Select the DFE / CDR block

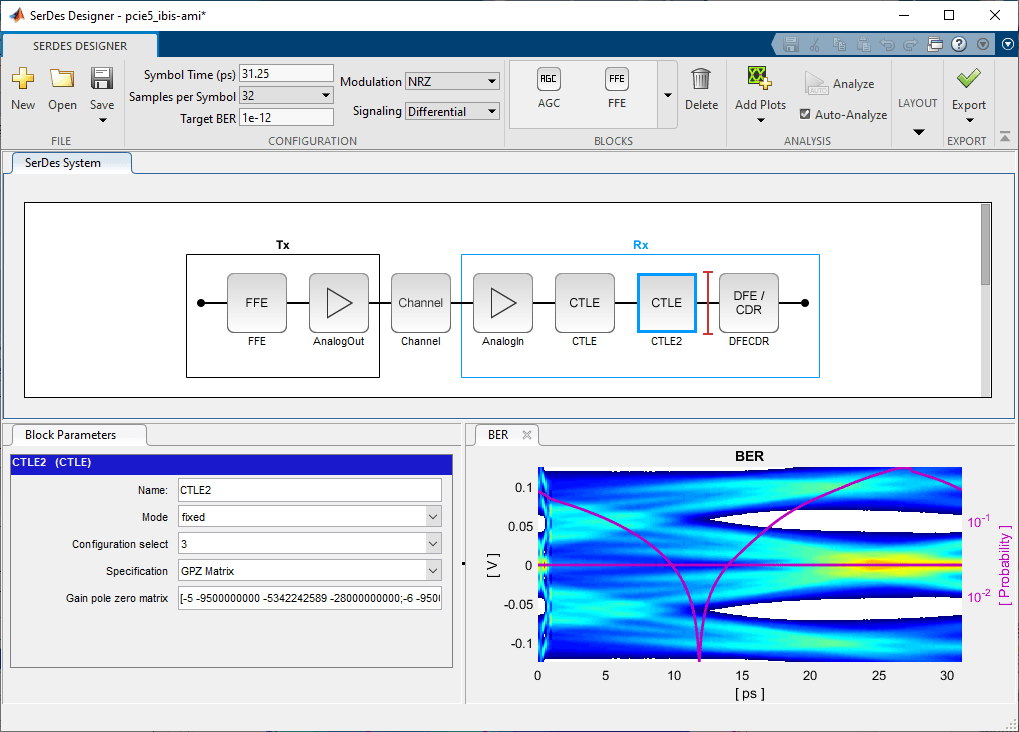(x=749, y=303)
